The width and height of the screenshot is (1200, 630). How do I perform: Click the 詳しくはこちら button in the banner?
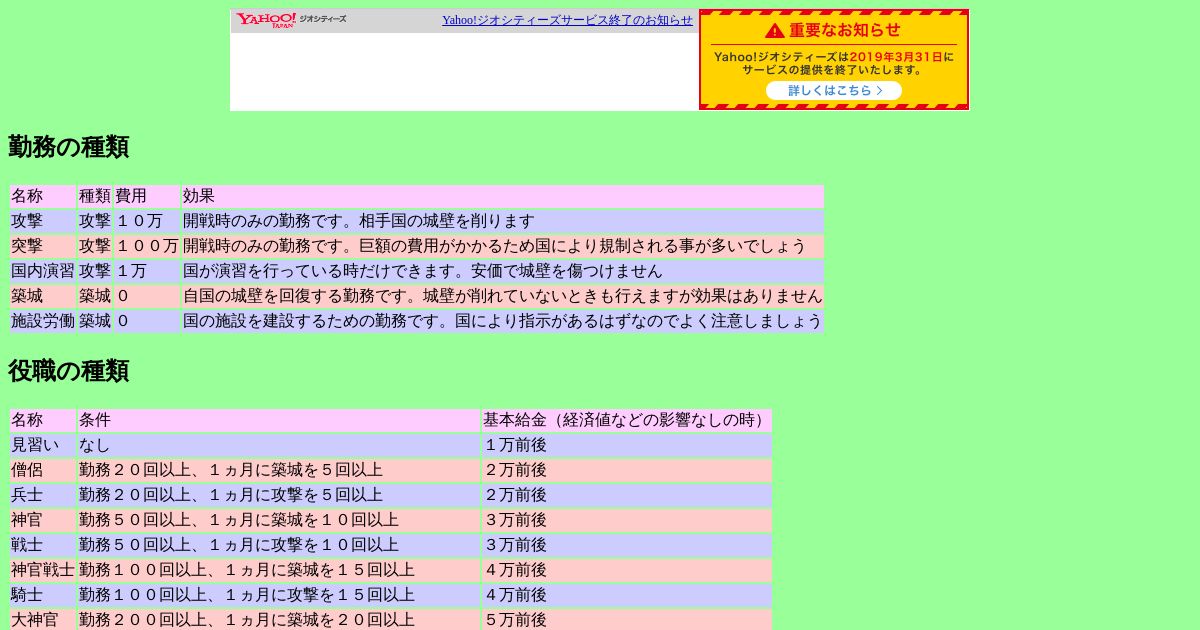[x=834, y=90]
